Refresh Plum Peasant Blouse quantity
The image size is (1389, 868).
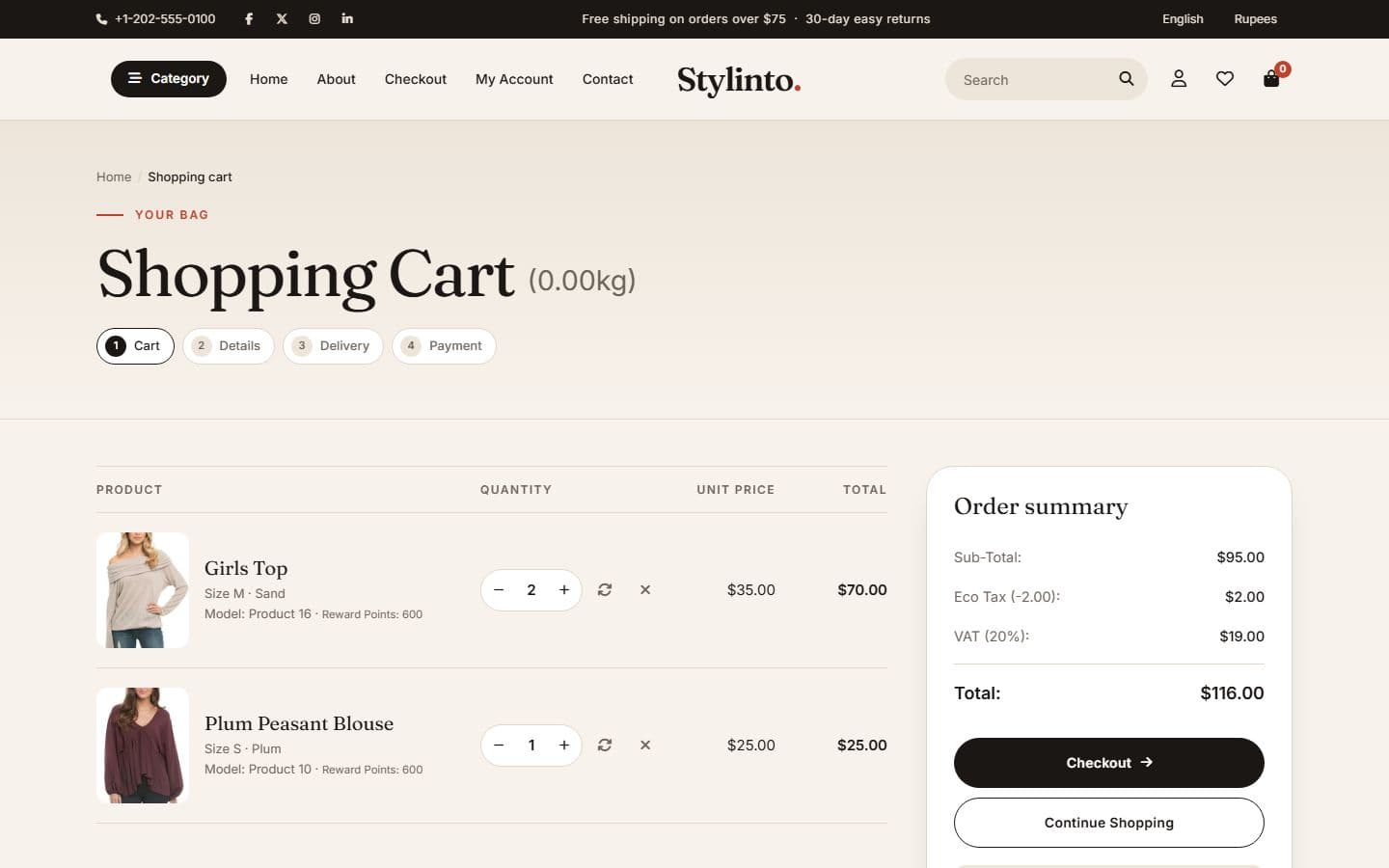(605, 746)
